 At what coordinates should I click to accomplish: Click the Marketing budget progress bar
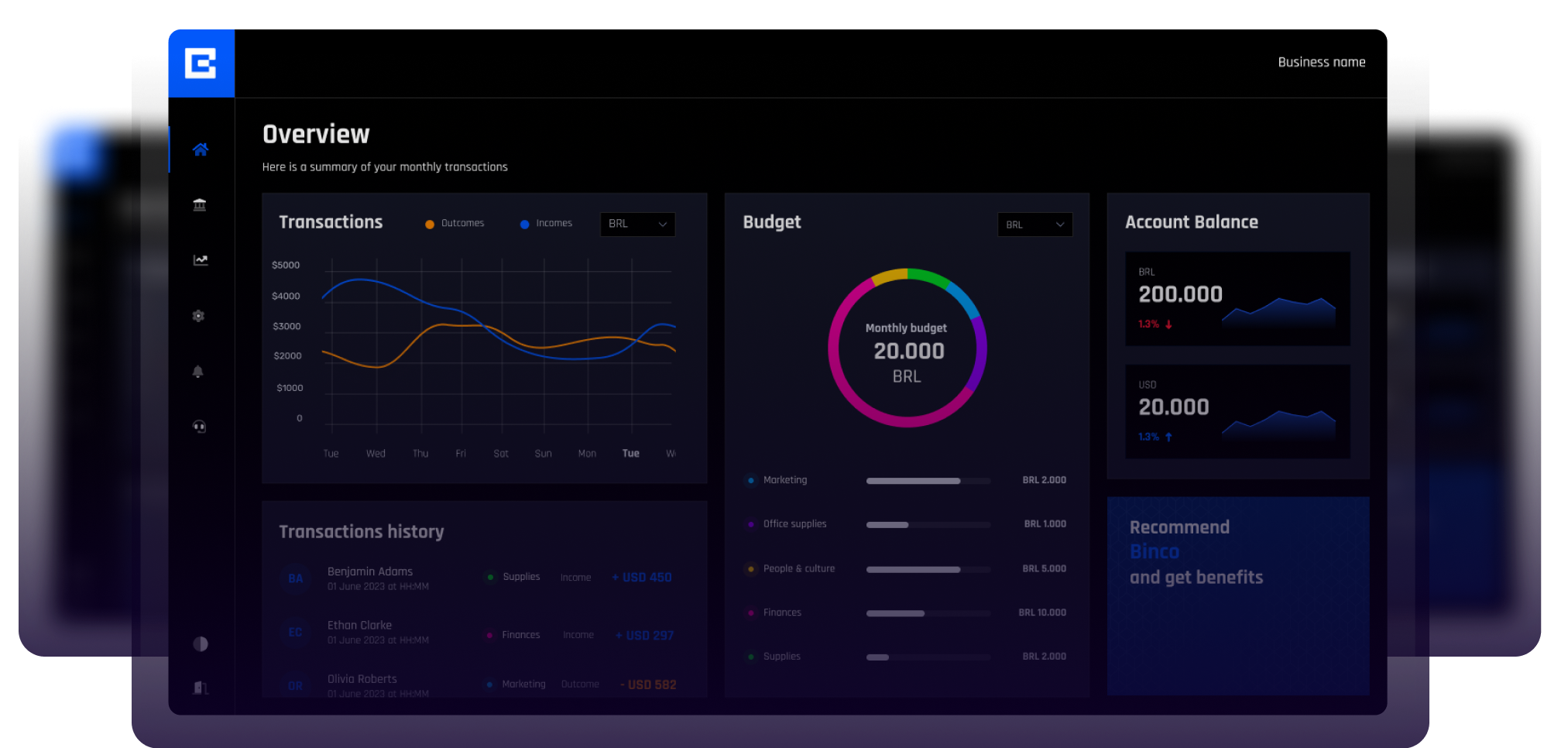[x=928, y=481]
